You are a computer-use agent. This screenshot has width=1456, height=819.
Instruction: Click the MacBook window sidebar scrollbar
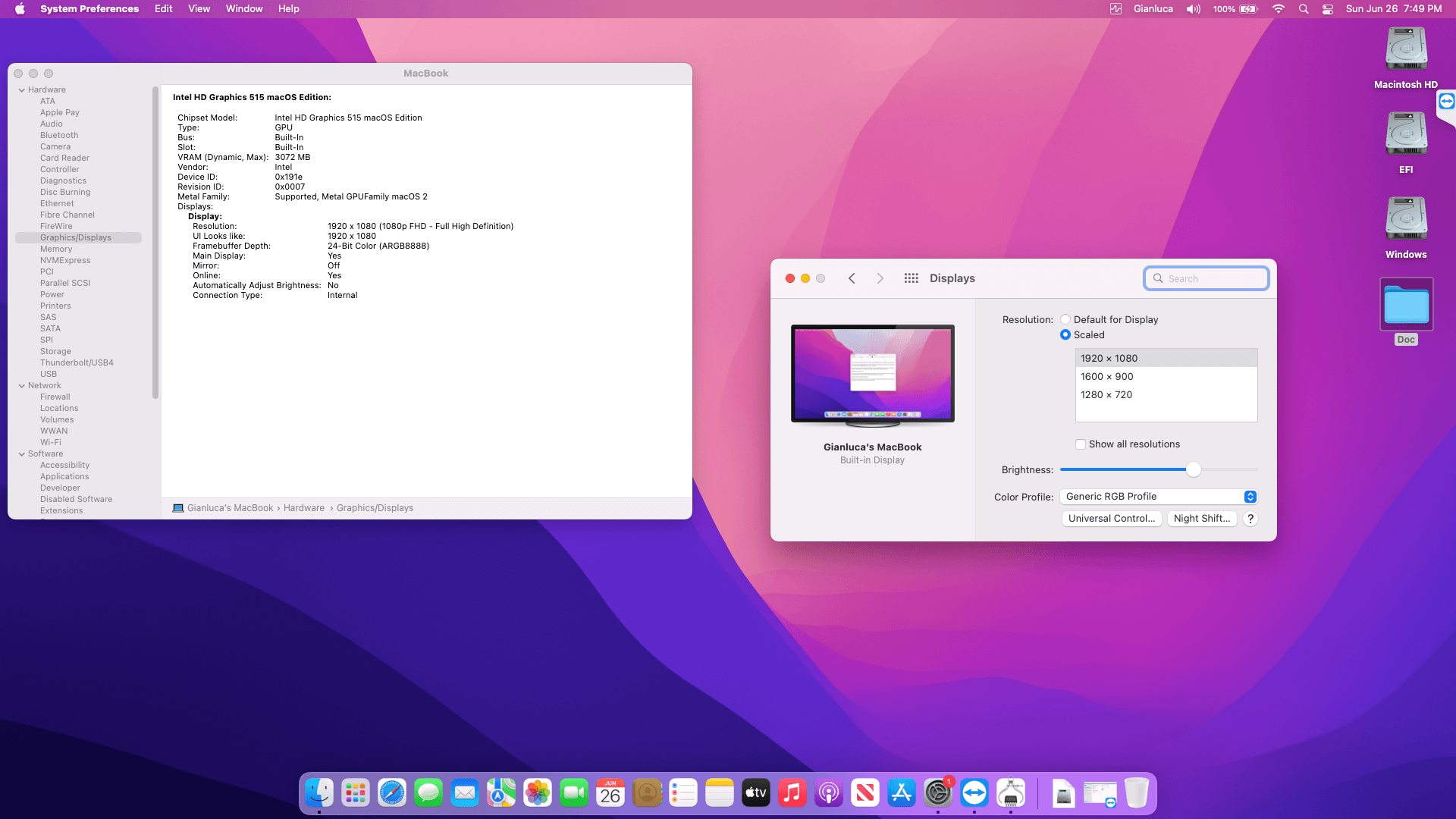click(x=155, y=243)
